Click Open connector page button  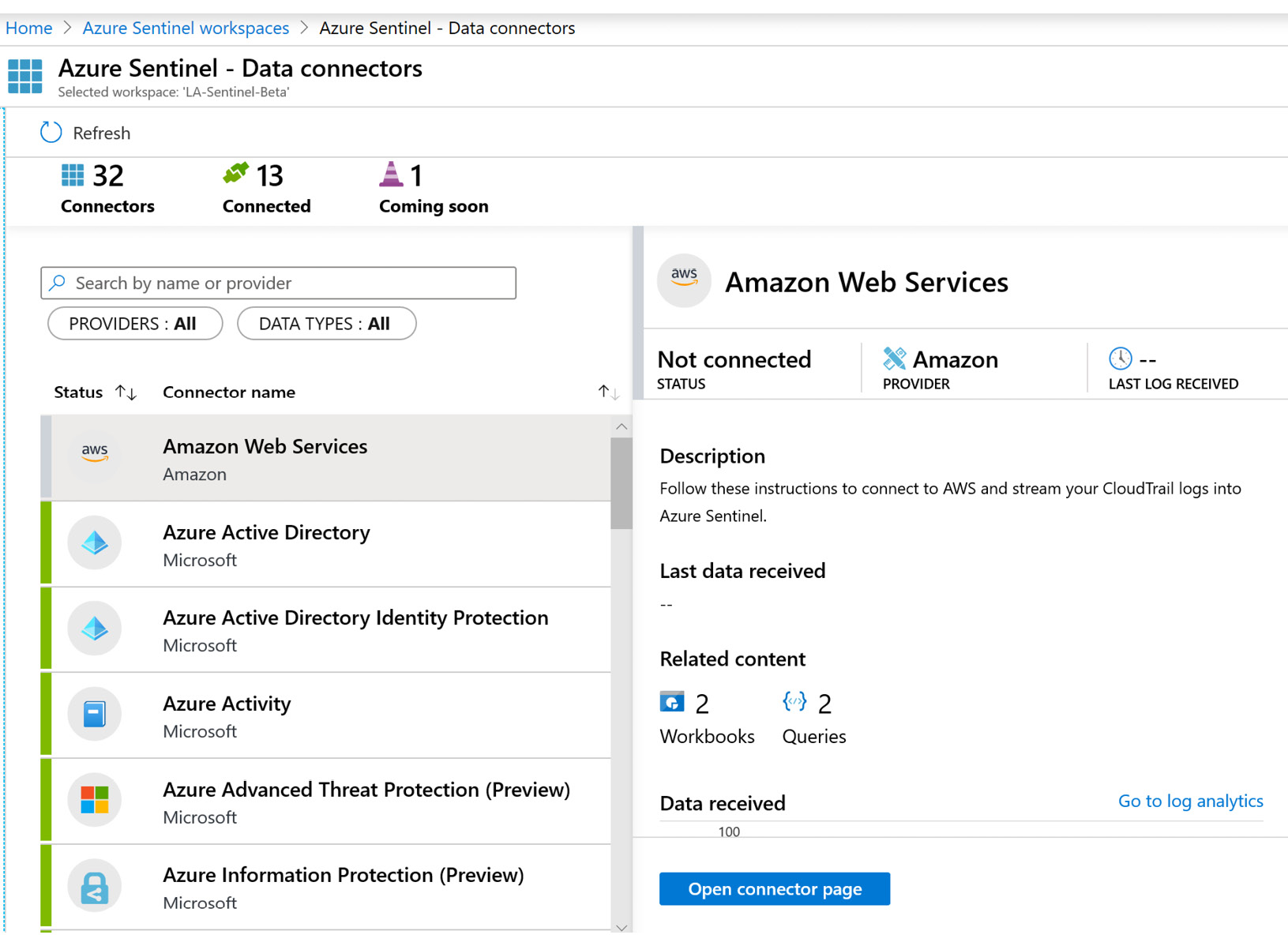(x=775, y=888)
